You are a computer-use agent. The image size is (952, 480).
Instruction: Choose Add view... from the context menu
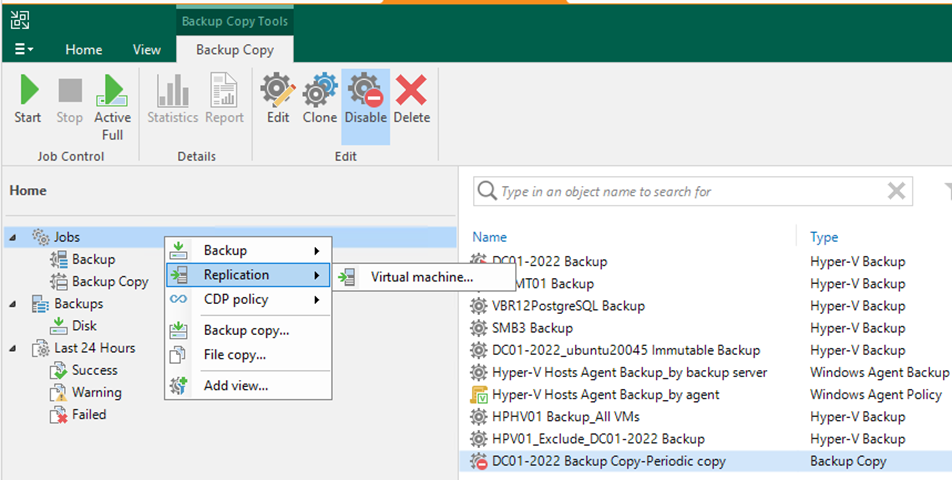coord(248,386)
